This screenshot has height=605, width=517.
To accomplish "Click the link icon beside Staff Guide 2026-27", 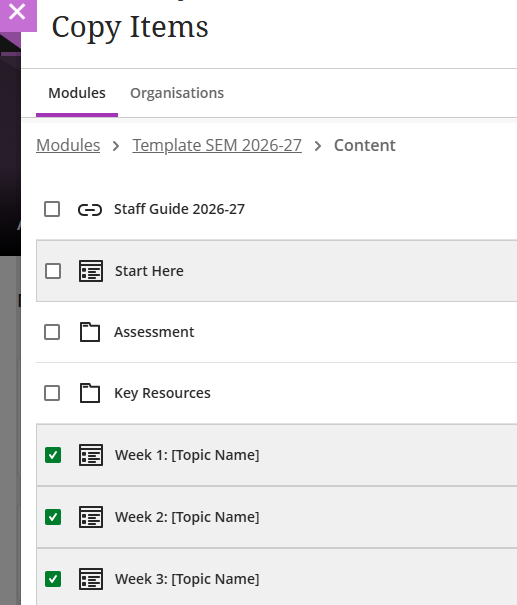I will point(90,210).
